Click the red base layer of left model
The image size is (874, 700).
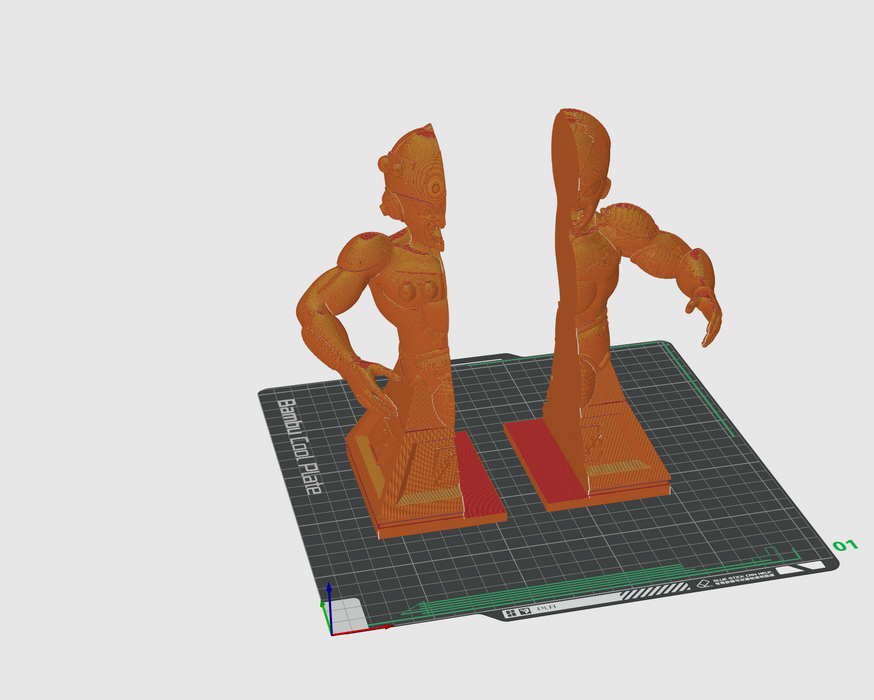(x=478, y=480)
